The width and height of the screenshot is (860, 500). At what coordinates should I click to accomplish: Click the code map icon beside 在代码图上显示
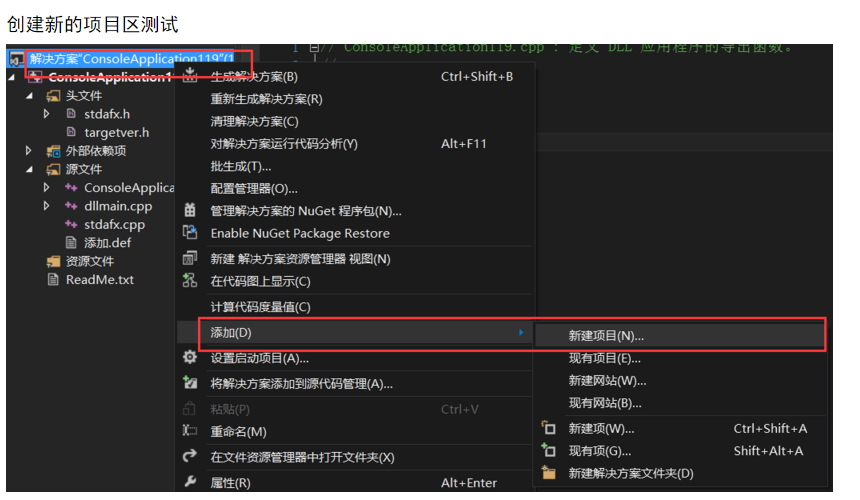tap(190, 281)
